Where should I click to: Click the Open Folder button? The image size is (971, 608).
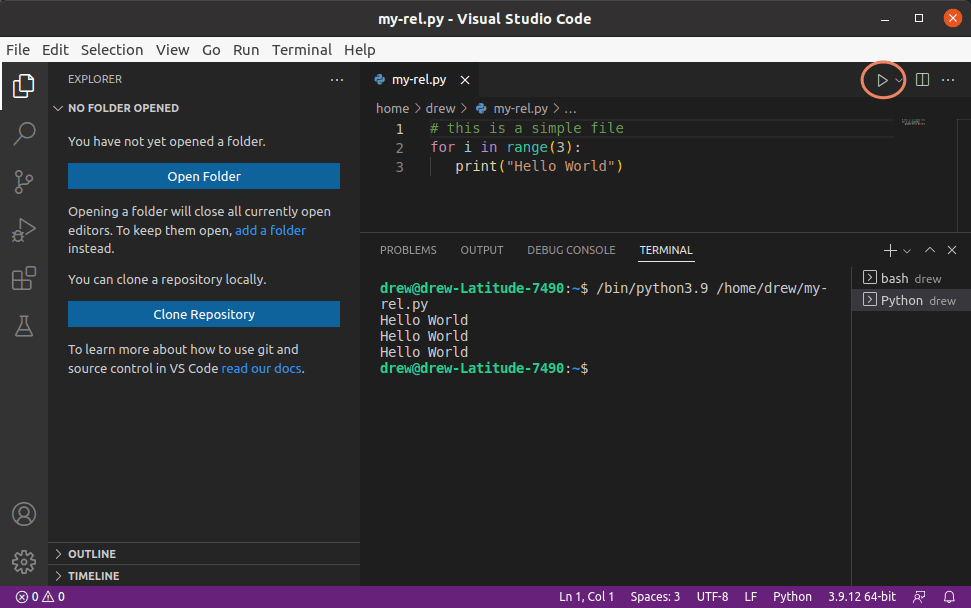click(x=204, y=177)
